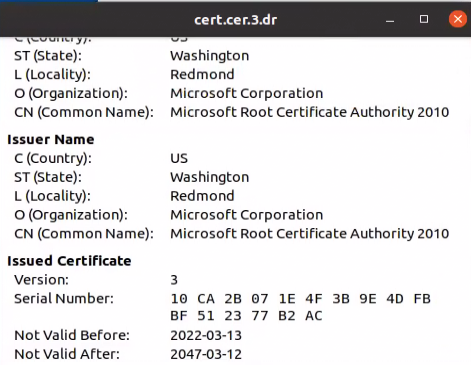This screenshot has height=365, width=471.
Task: Click O (Organization) label under Issuer Name
Action: coord(71,215)
